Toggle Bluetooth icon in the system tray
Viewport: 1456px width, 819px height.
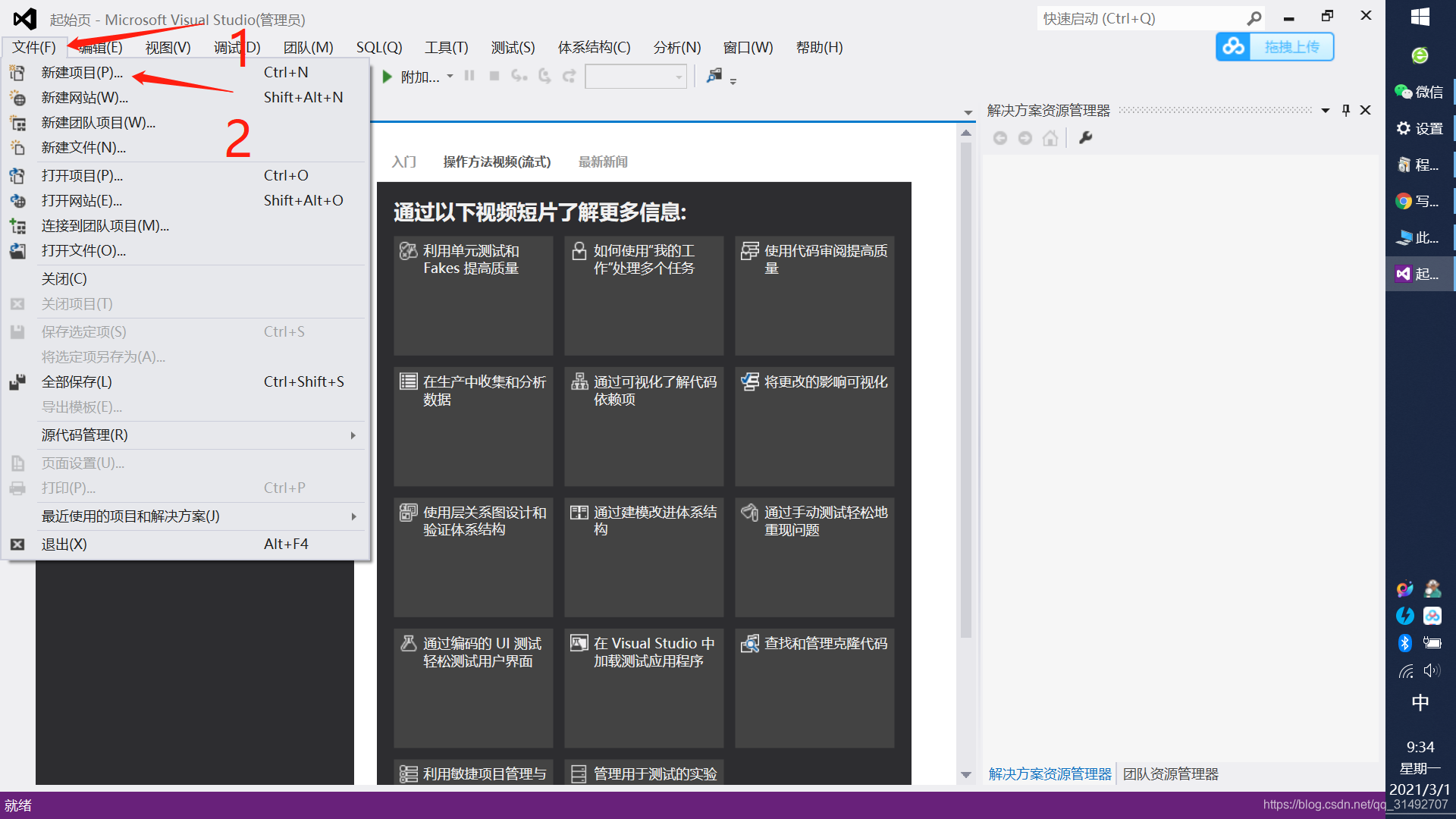tap(1405, 642)
